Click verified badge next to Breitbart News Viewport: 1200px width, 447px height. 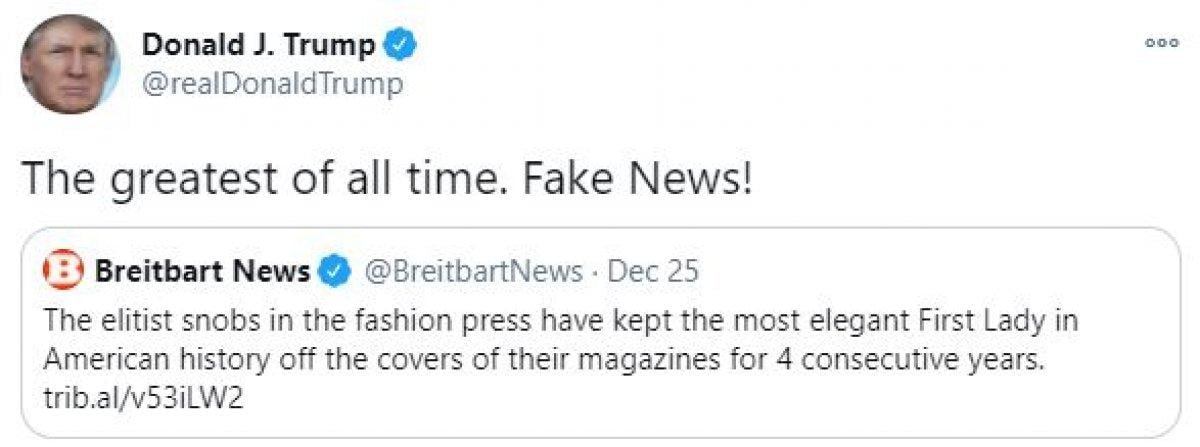point(334,271)
